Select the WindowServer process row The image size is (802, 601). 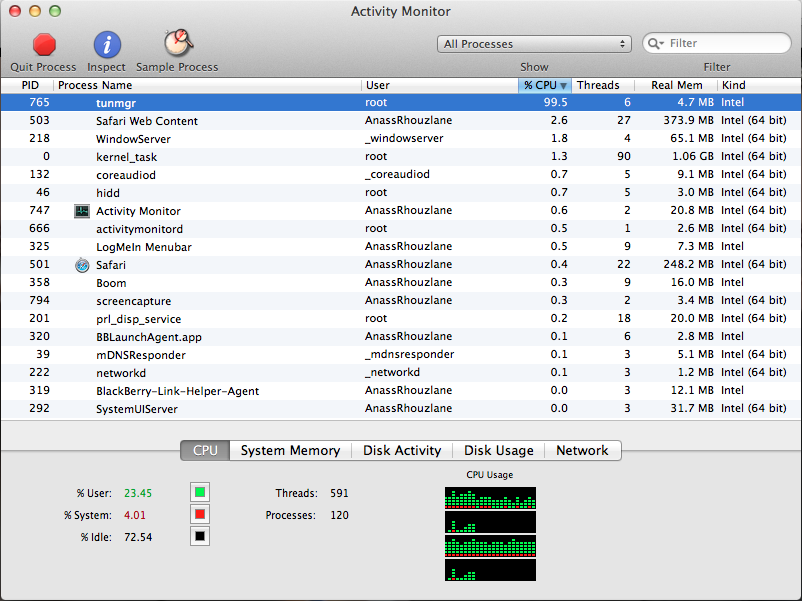tap(401, 139)
